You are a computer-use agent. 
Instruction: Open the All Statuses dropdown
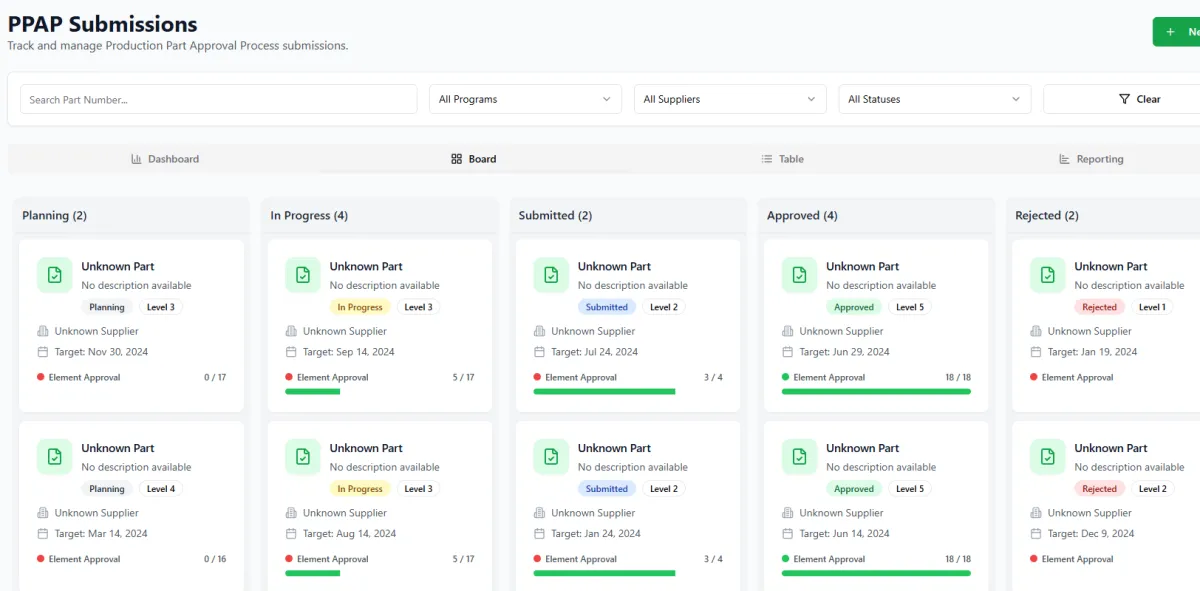934,99
